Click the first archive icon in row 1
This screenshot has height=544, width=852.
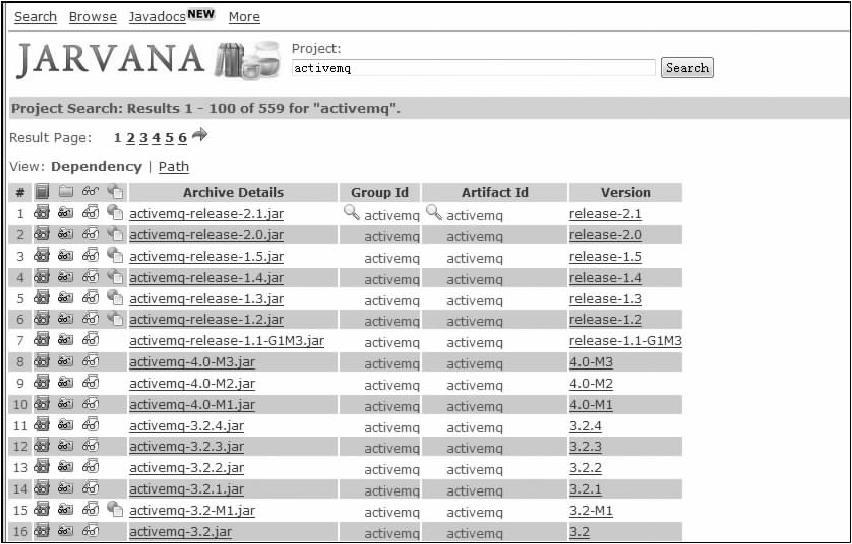point(42,213)
